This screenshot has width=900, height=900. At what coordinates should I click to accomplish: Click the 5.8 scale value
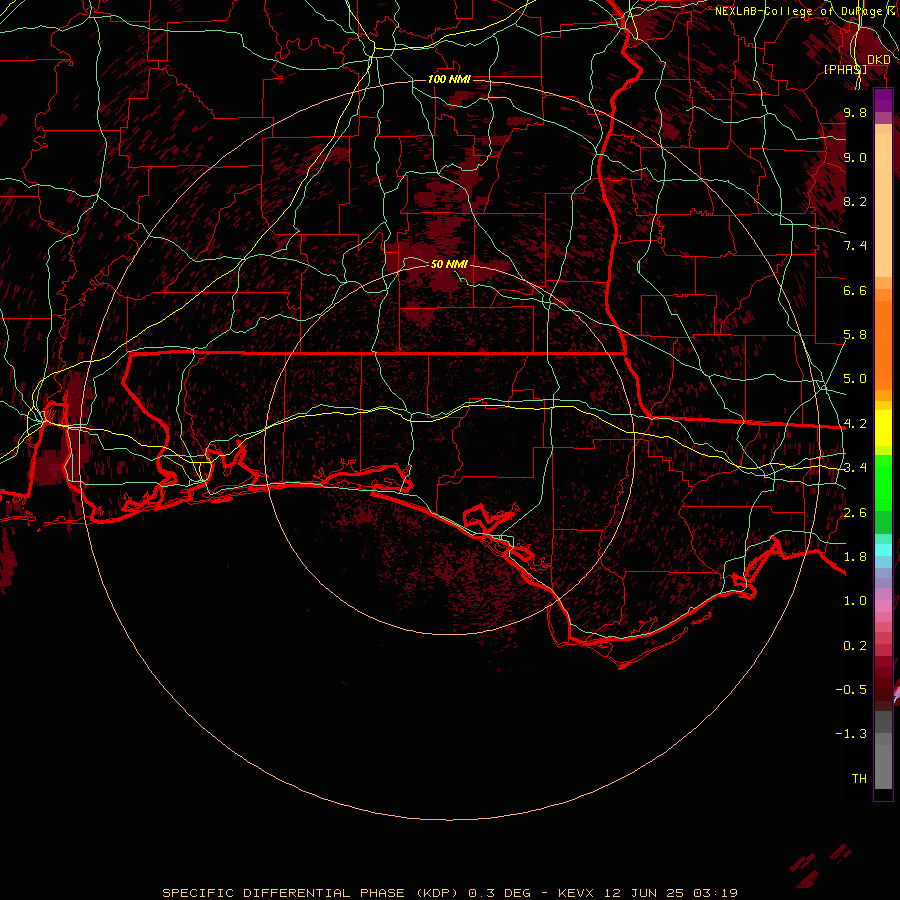click(855, 335)
